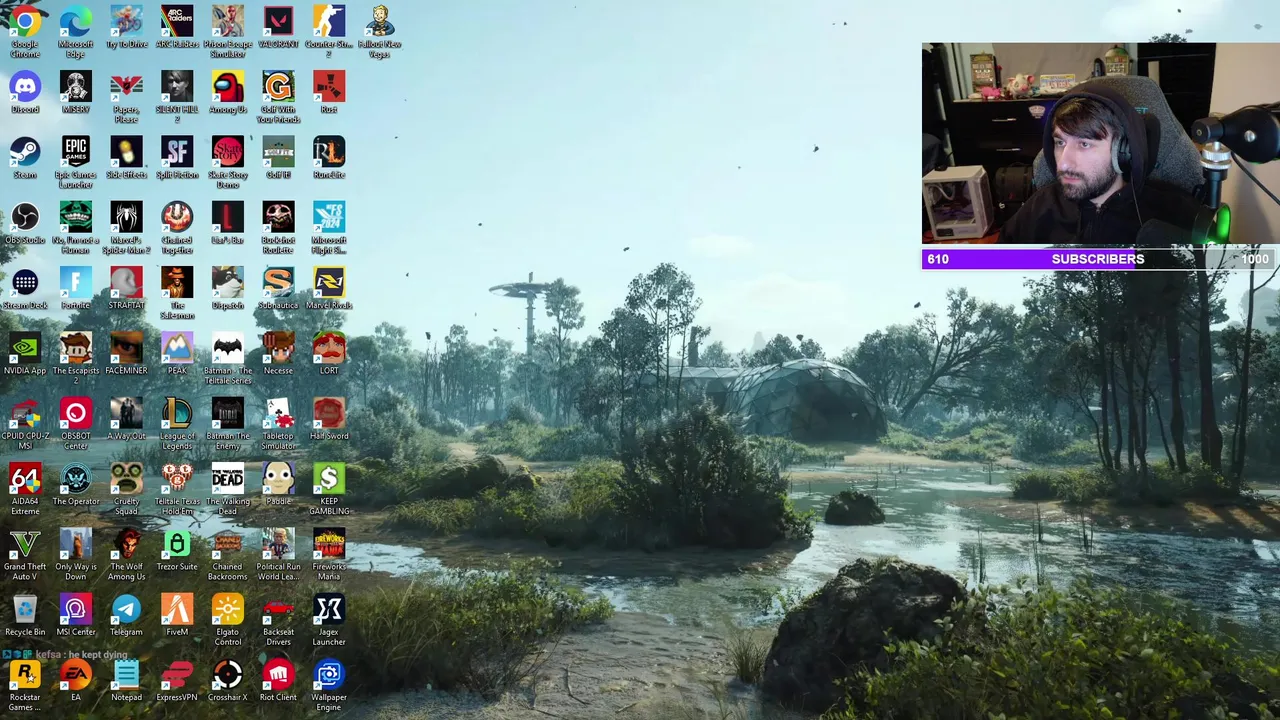Open the ARC Raiders shortcut
1280x720 pixels.
click(177, 27)
